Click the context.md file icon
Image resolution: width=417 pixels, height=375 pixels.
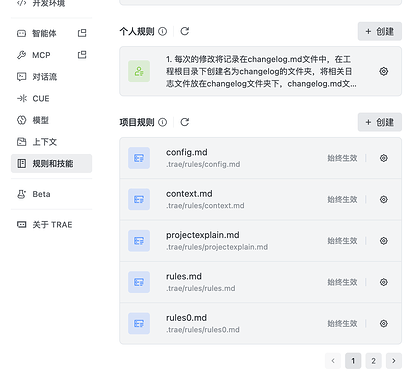[x=139, y=199]
